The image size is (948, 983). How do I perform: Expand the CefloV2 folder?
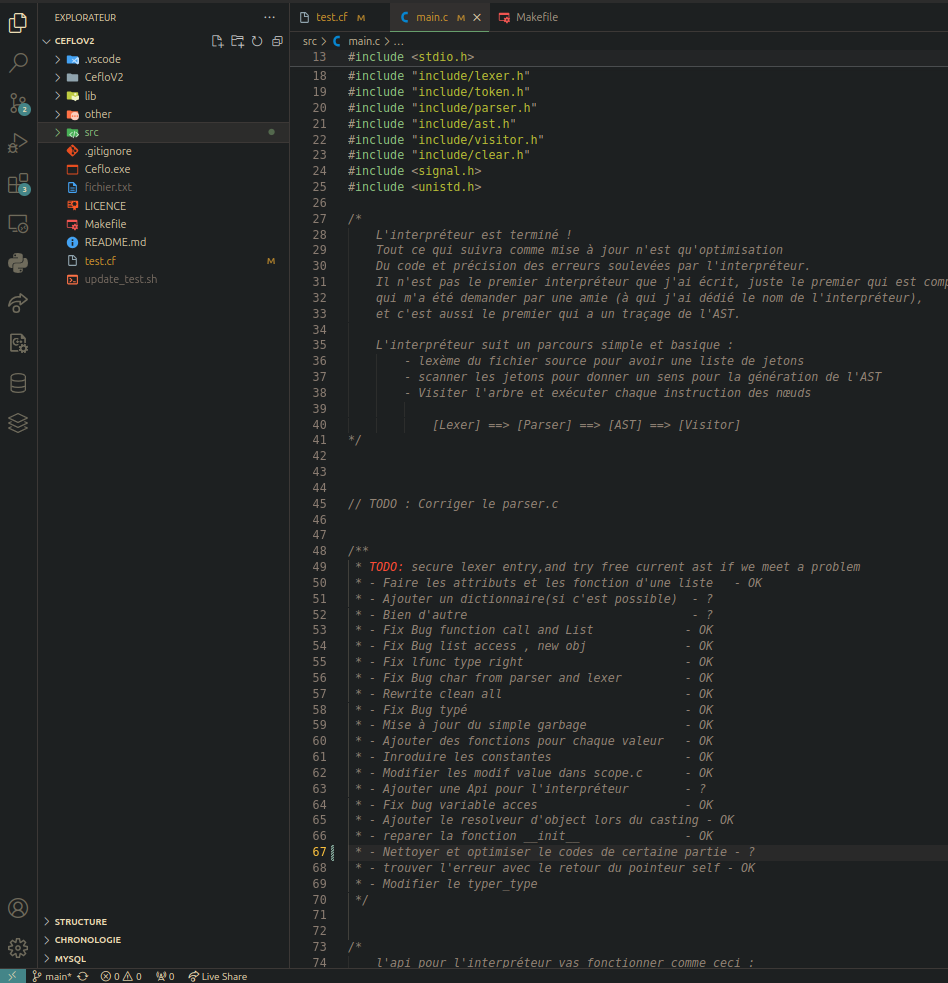(x=58, y=77)
